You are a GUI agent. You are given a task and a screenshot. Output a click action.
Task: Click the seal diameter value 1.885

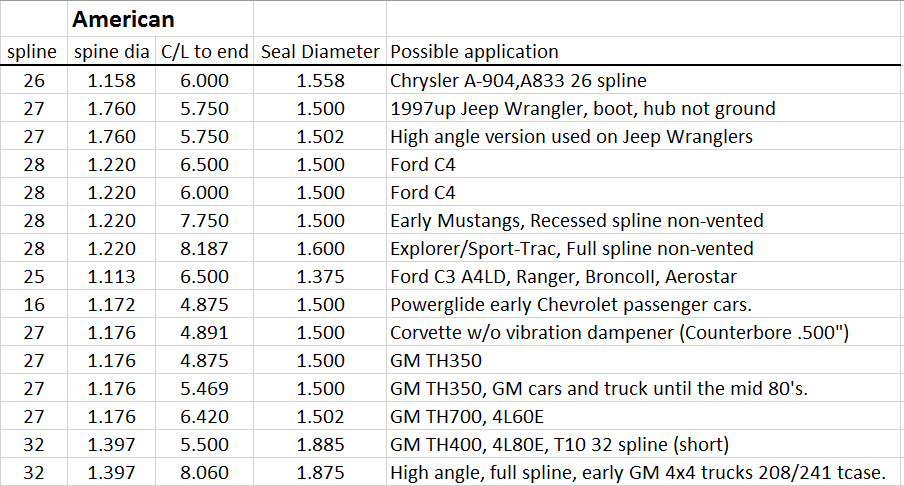[320, 444]
